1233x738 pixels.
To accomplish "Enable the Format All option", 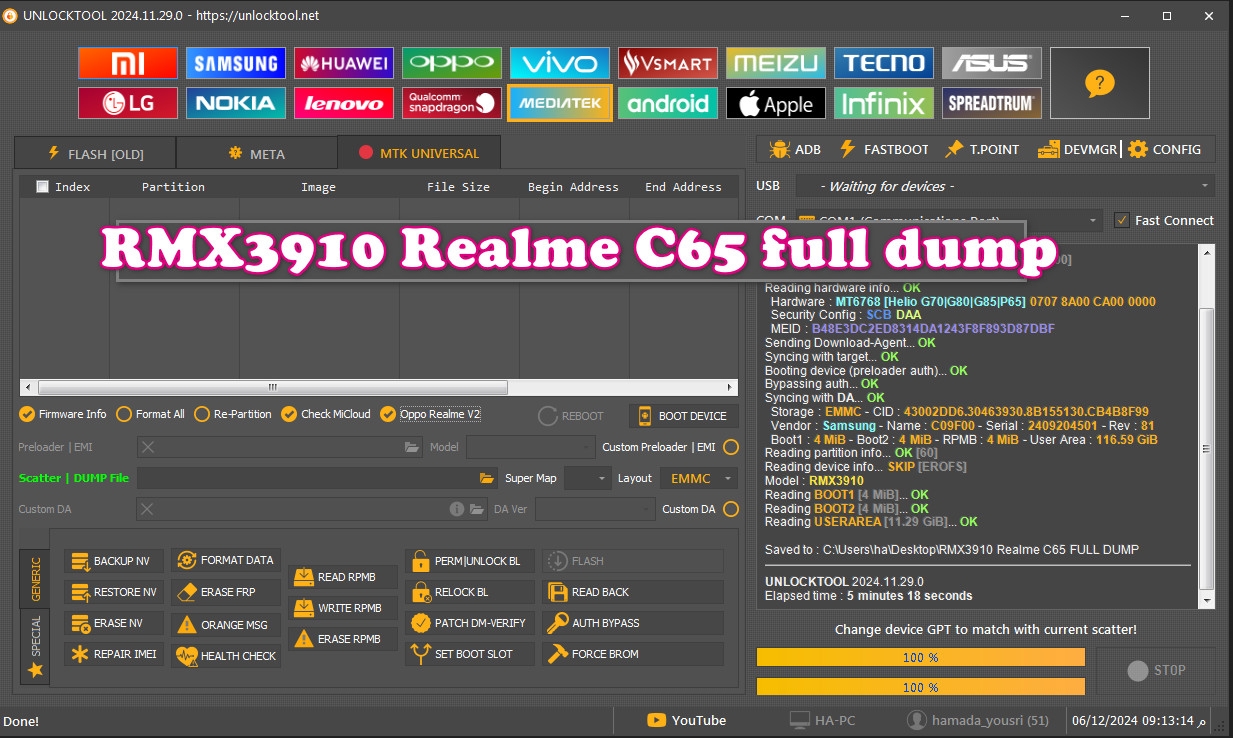I will click(124, 414).
